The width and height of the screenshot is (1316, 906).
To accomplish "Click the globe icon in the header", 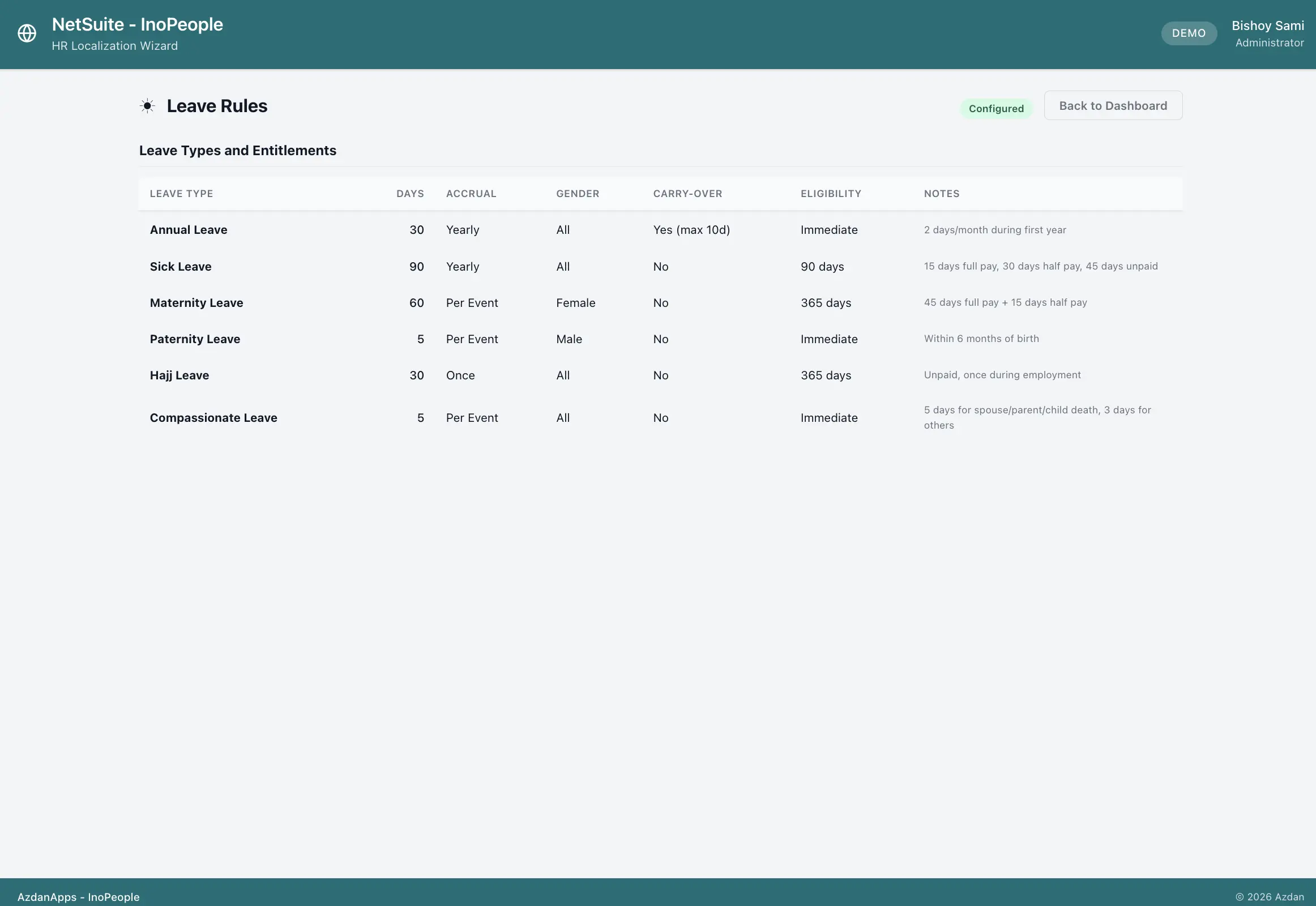I will 27,33.
